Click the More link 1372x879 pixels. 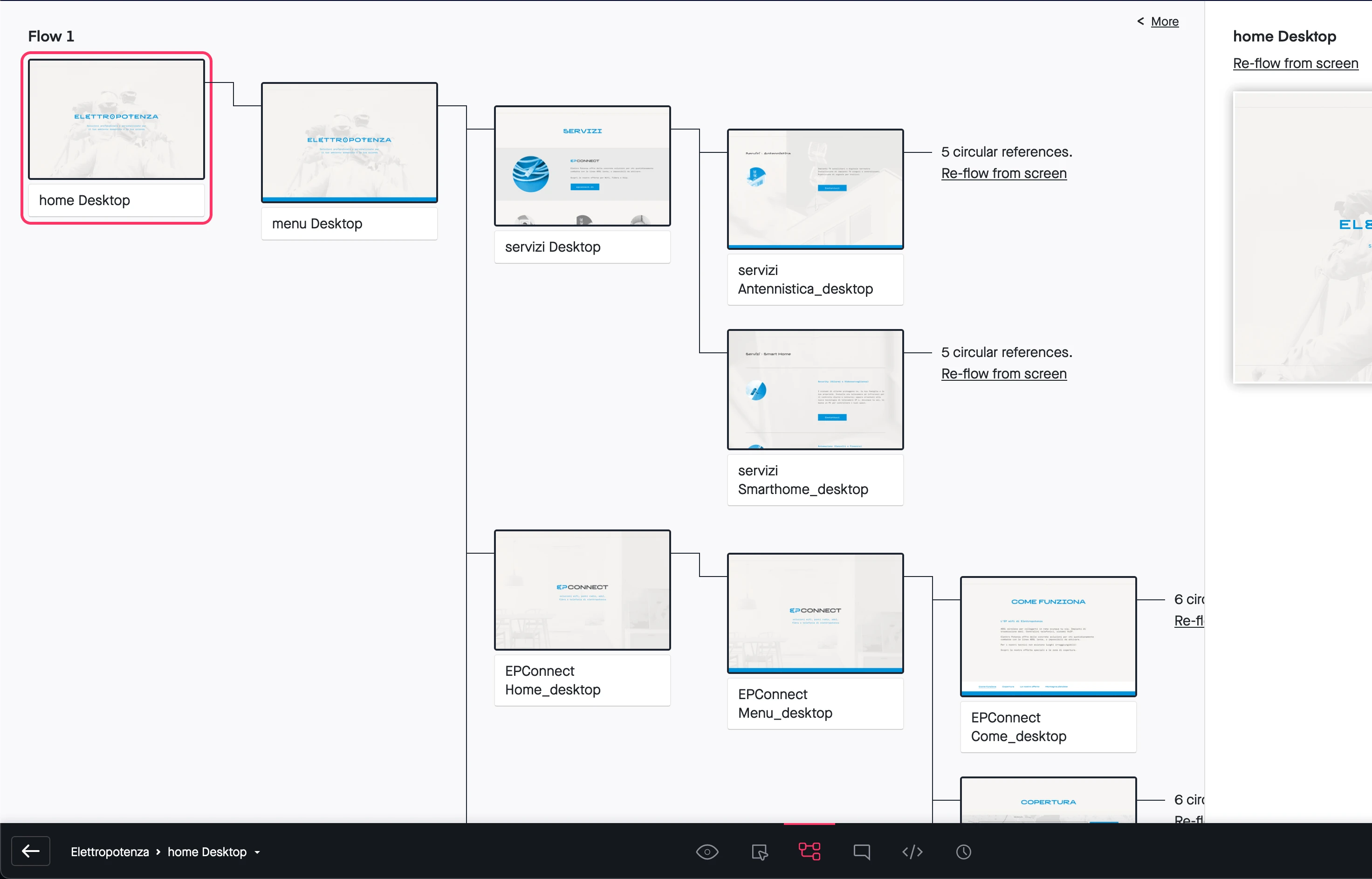pos(1164,21)
